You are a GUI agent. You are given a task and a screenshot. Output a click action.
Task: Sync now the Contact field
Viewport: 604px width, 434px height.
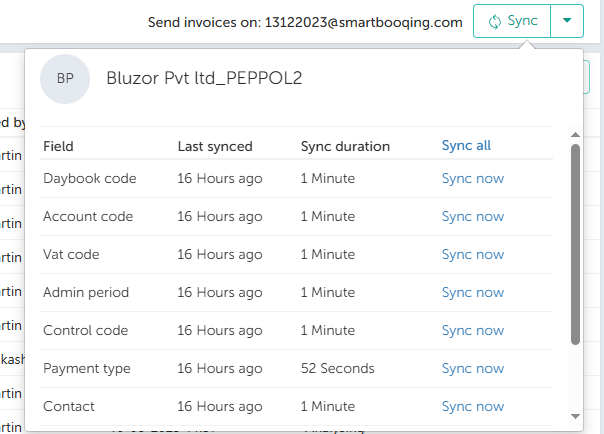pyautogui.click(x=472, y=407)
